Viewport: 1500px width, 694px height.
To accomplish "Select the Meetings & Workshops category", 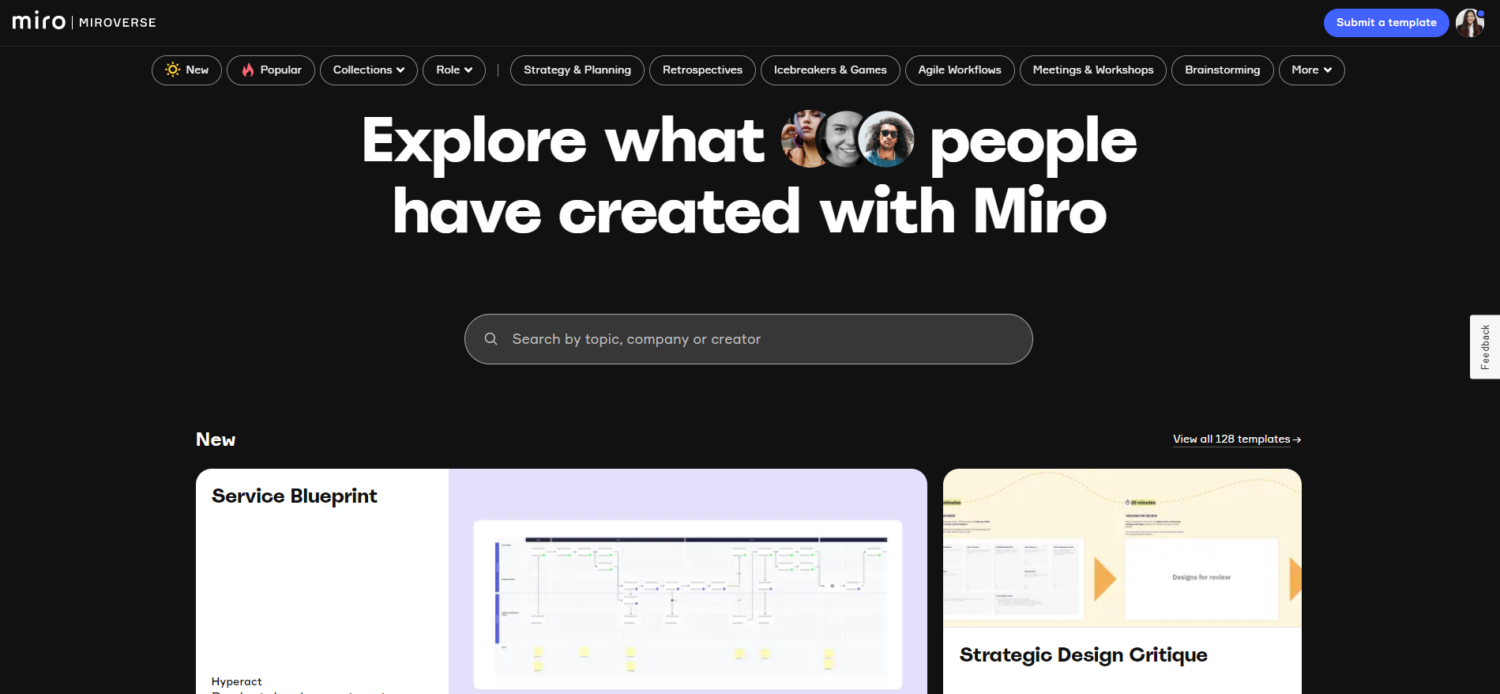I will click(x=1093, y=70).
